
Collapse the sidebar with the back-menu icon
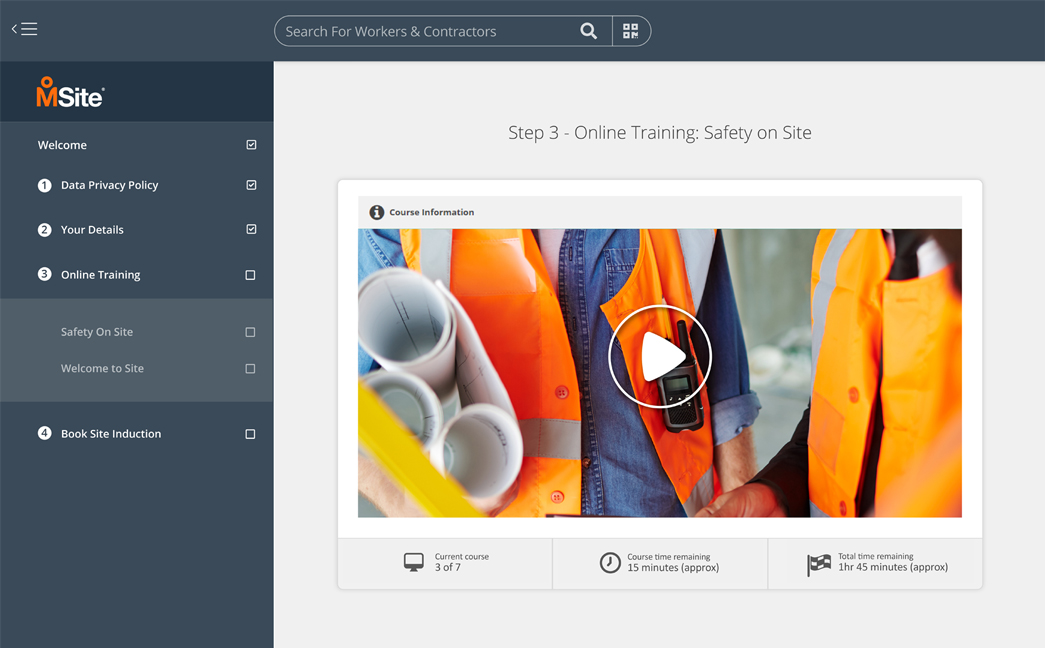(x=25, y=29)
